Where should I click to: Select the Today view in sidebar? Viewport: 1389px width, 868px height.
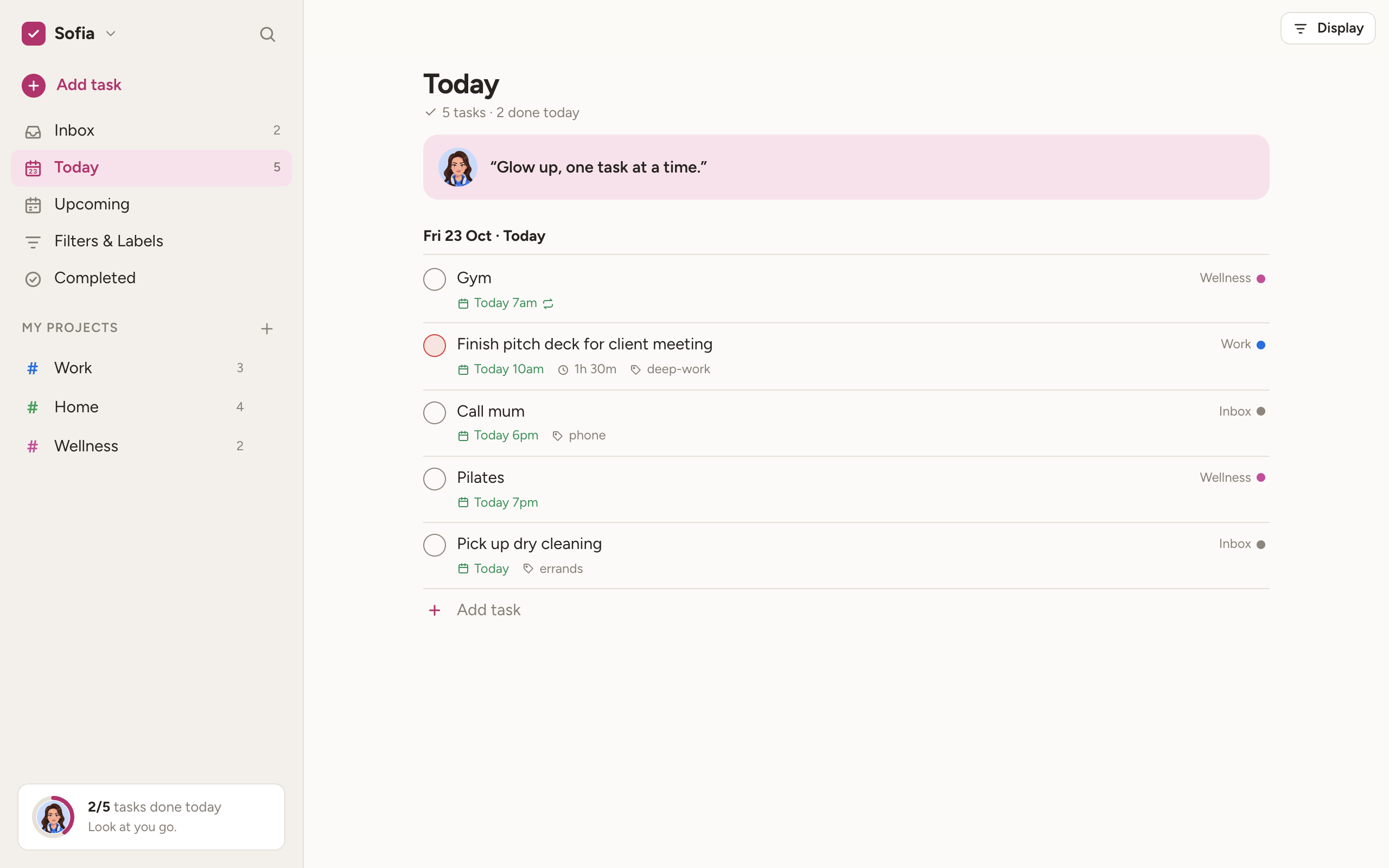151,168
